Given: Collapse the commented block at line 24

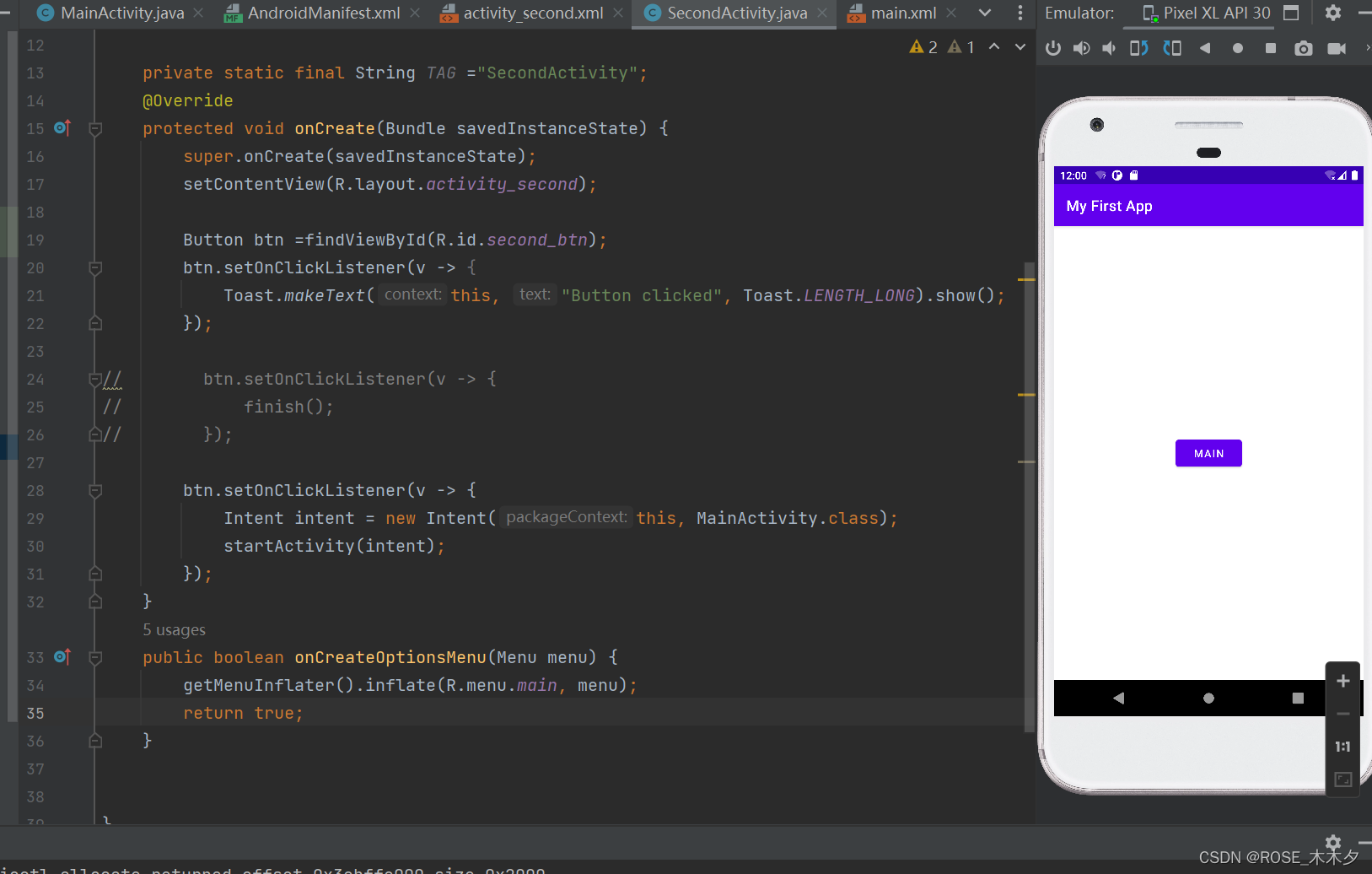Looking at the screenshot, I should coord(95,380).
